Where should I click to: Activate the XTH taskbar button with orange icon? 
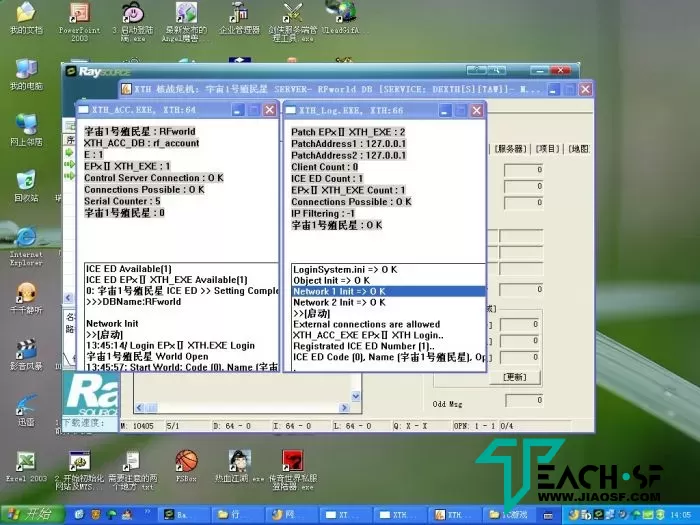click(x=454, y=515)
